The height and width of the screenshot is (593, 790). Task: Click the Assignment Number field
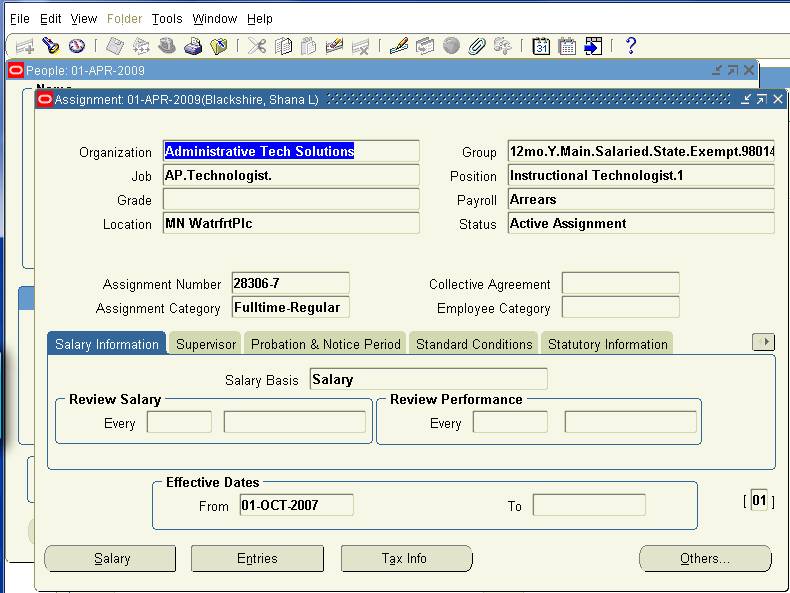290,283
